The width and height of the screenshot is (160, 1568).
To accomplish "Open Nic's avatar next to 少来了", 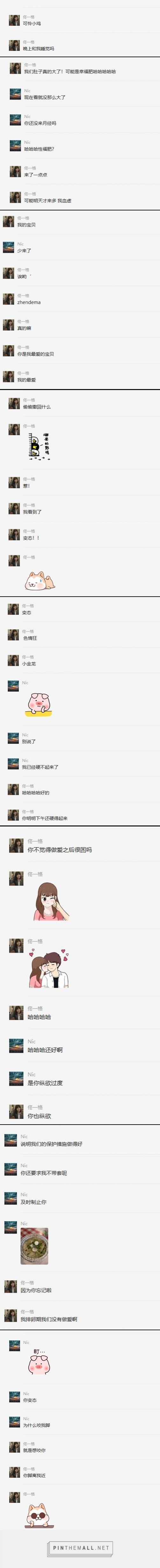I will [x=9, y=247].
